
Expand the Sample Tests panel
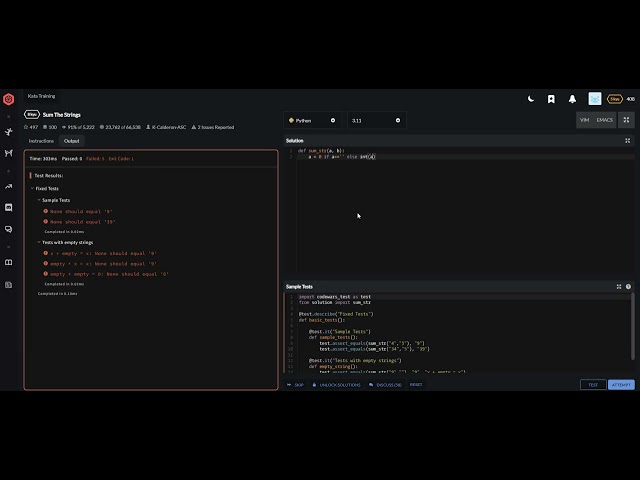coord(619,287)
